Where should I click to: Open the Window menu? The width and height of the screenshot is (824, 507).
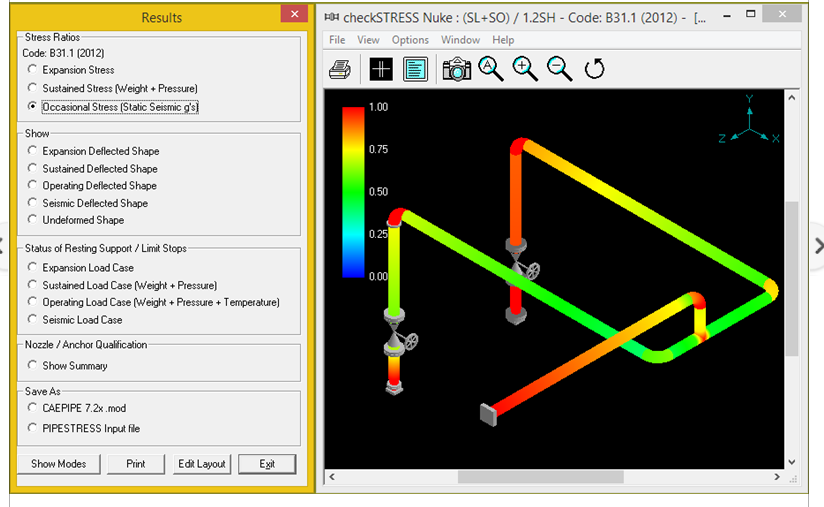point(460,40)
